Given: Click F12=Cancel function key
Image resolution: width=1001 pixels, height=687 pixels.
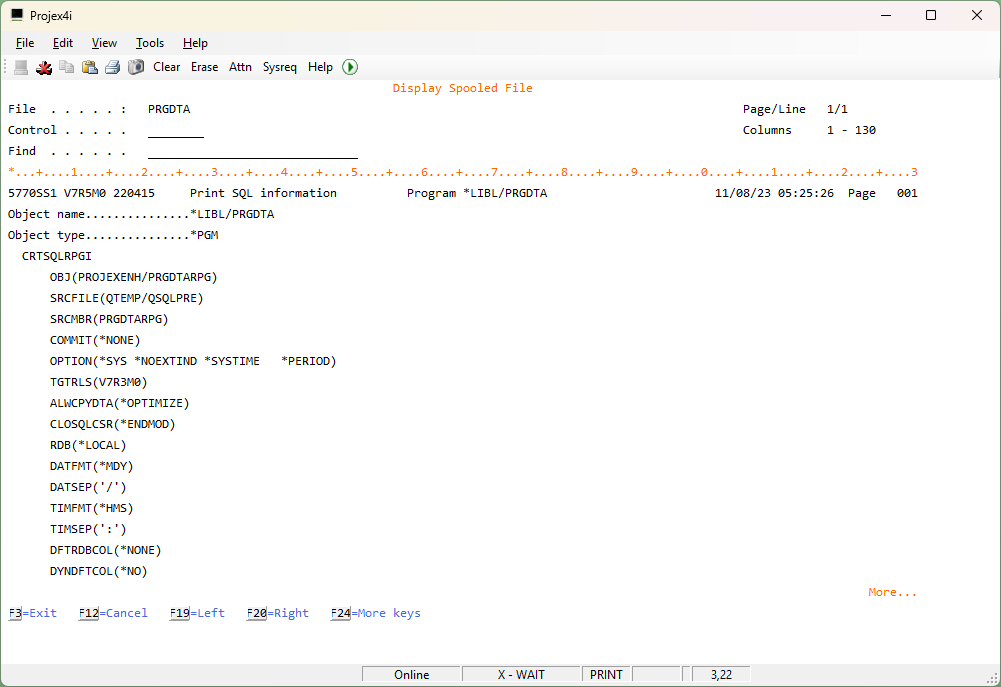Looking at the screenshot, I should (113, 614).
